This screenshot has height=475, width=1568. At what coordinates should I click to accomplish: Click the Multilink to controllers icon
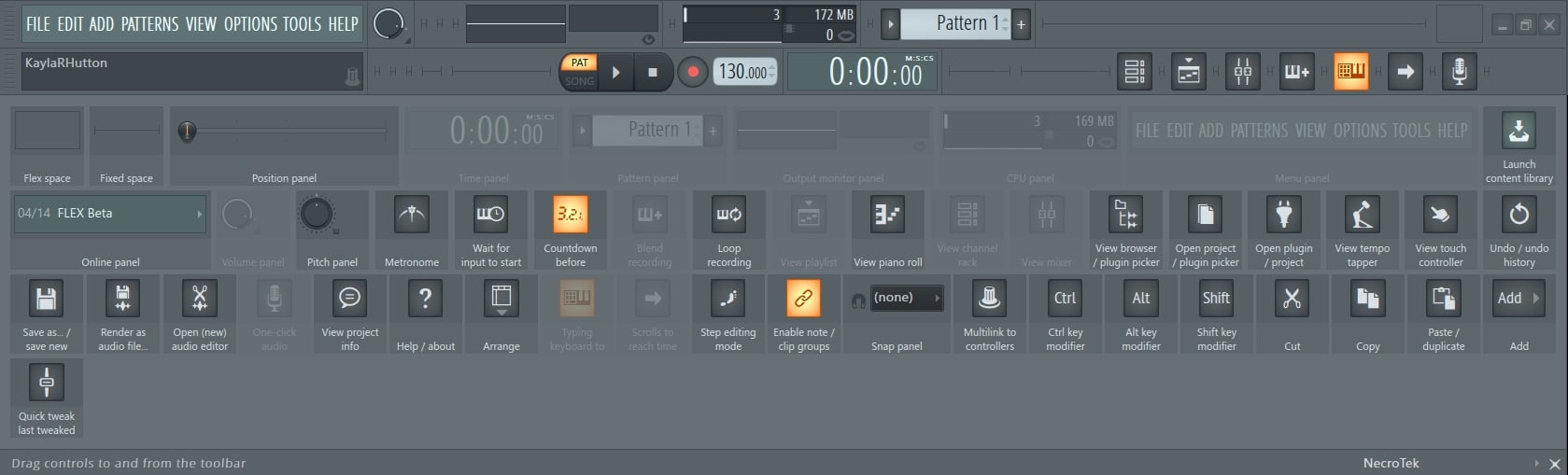point(989,300)
